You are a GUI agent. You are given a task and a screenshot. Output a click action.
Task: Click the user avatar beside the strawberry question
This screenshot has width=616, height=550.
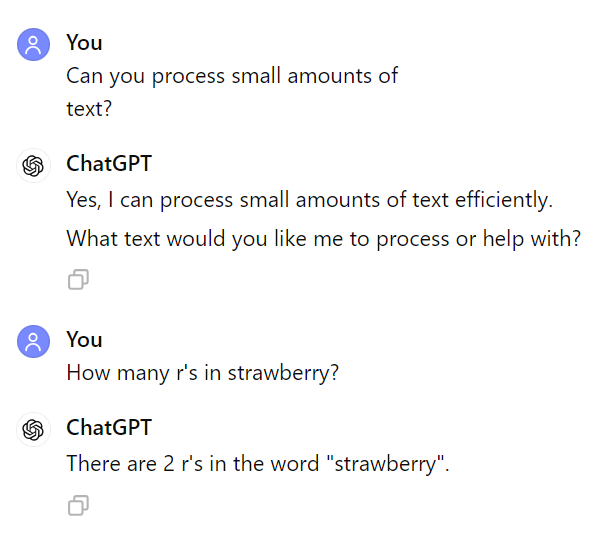[34, 341]
